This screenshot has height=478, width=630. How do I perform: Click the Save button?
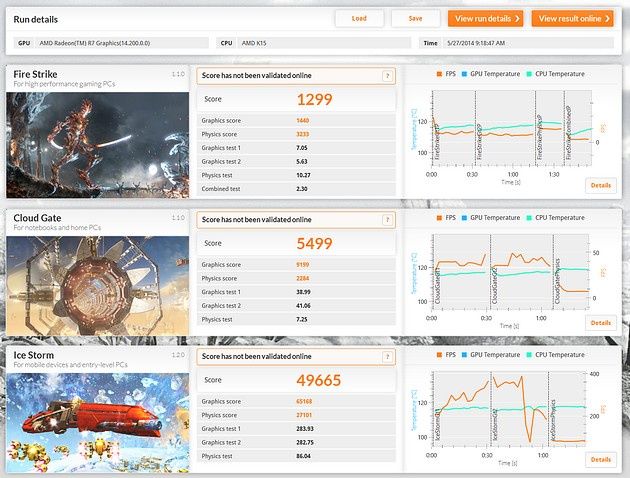tap(415, 18)
